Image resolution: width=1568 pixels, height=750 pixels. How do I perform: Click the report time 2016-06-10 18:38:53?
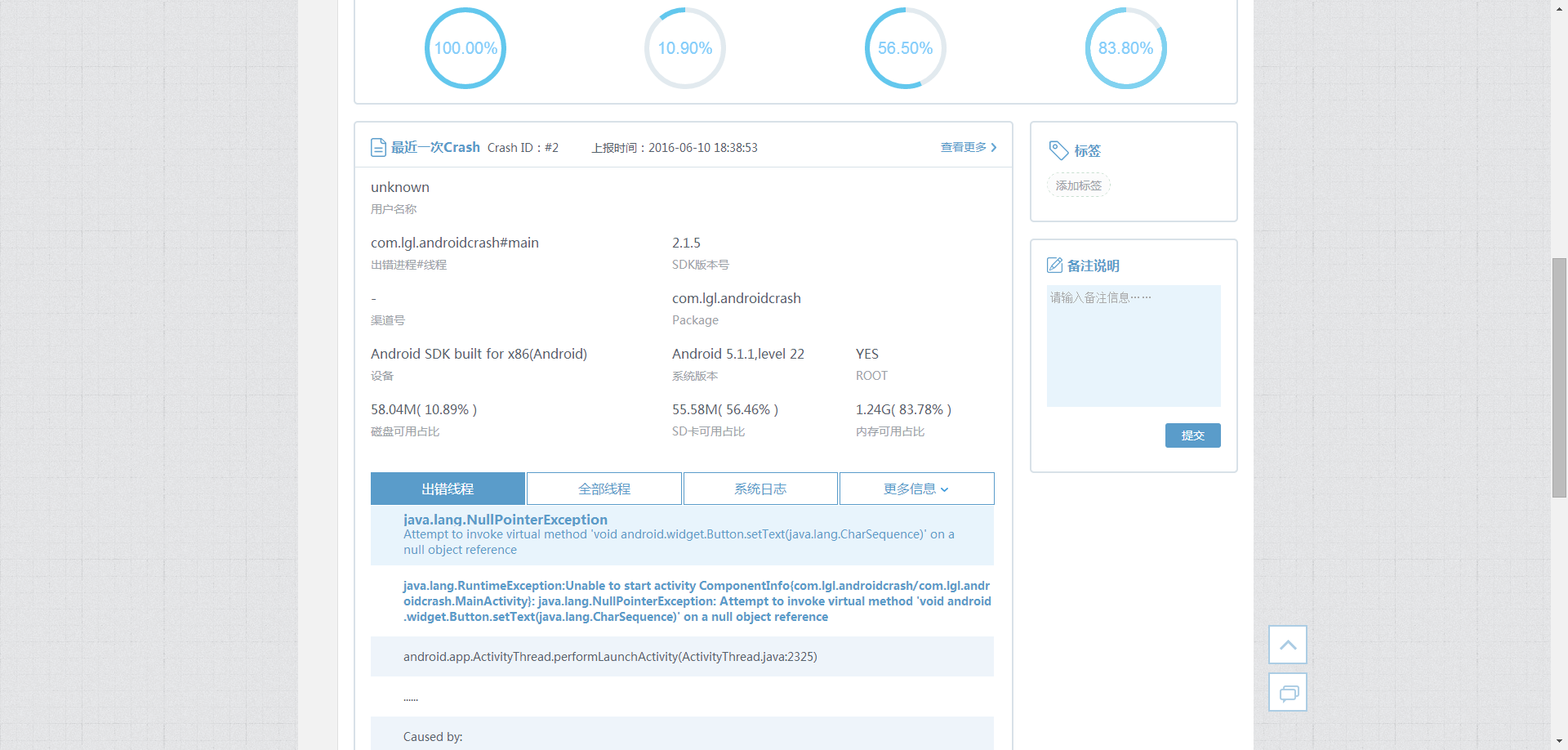pos(703,148)
